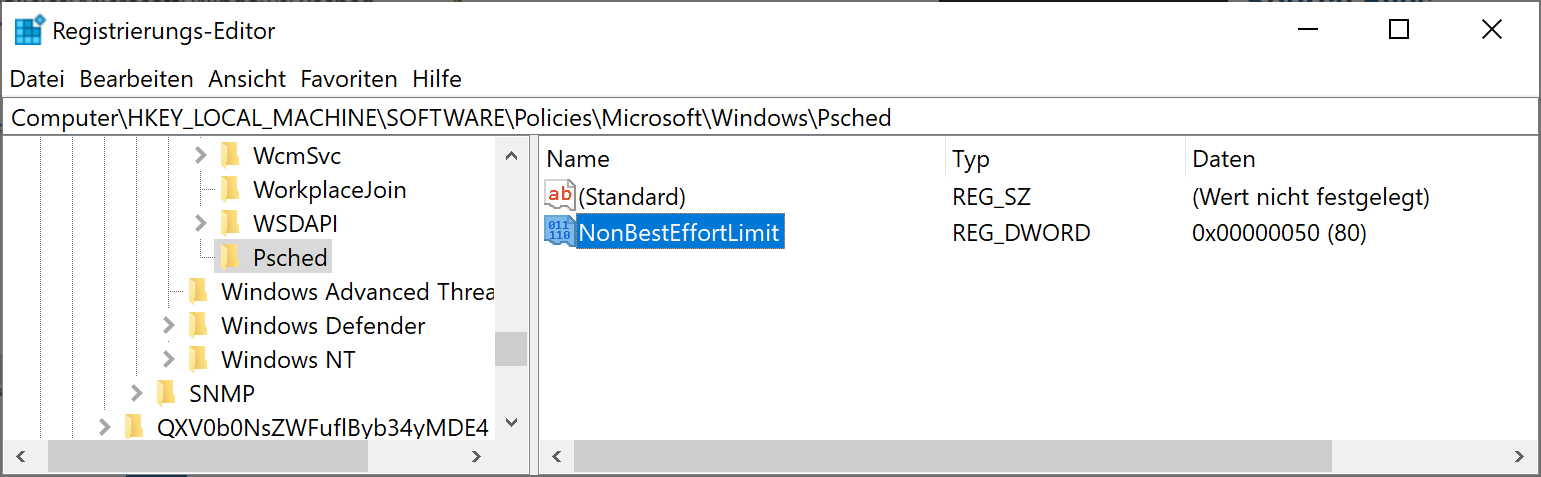Select the WorkplaceJoin tree key

click(x=329, y=190)
